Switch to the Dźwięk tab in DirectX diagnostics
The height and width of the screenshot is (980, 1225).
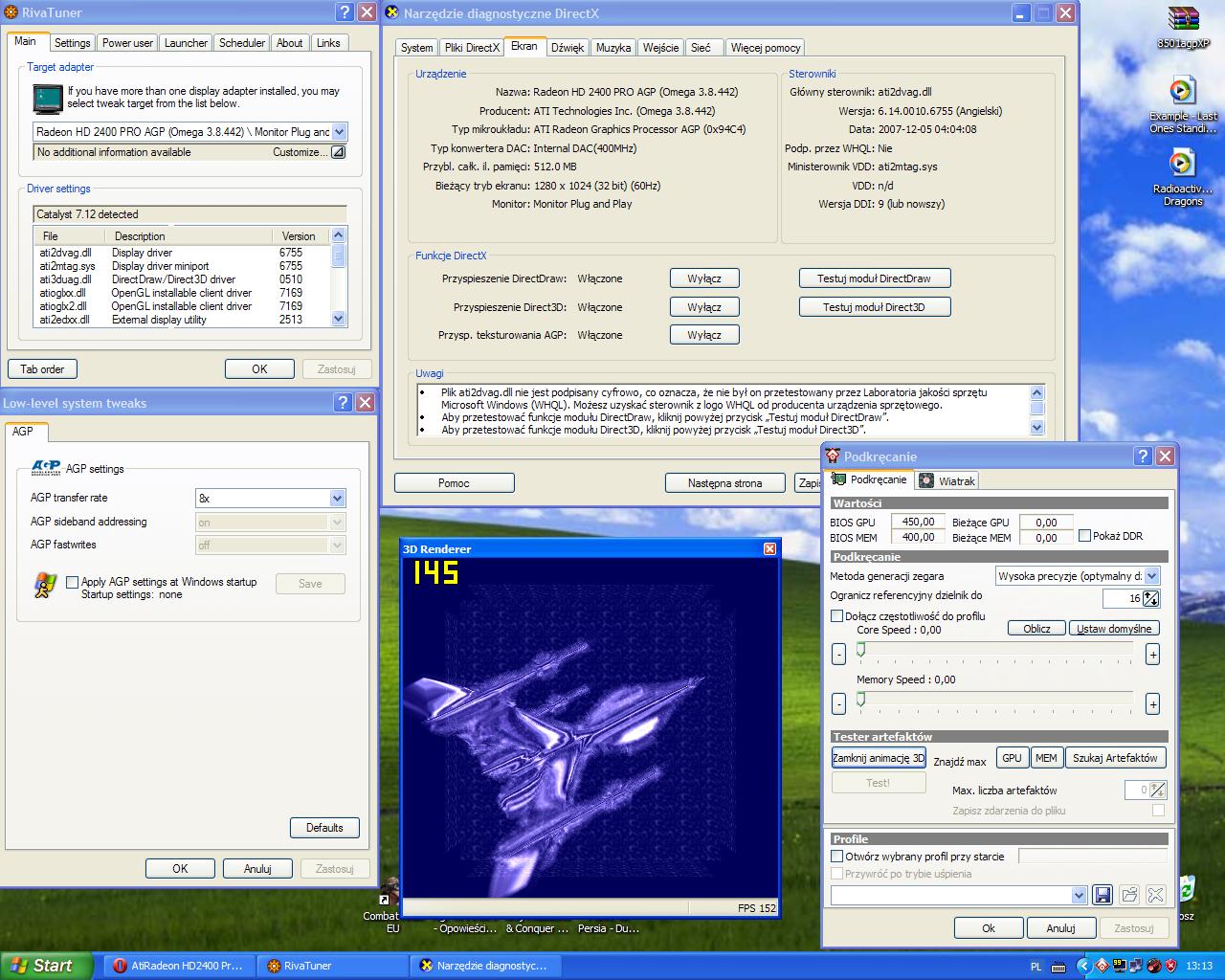[568, 48]
